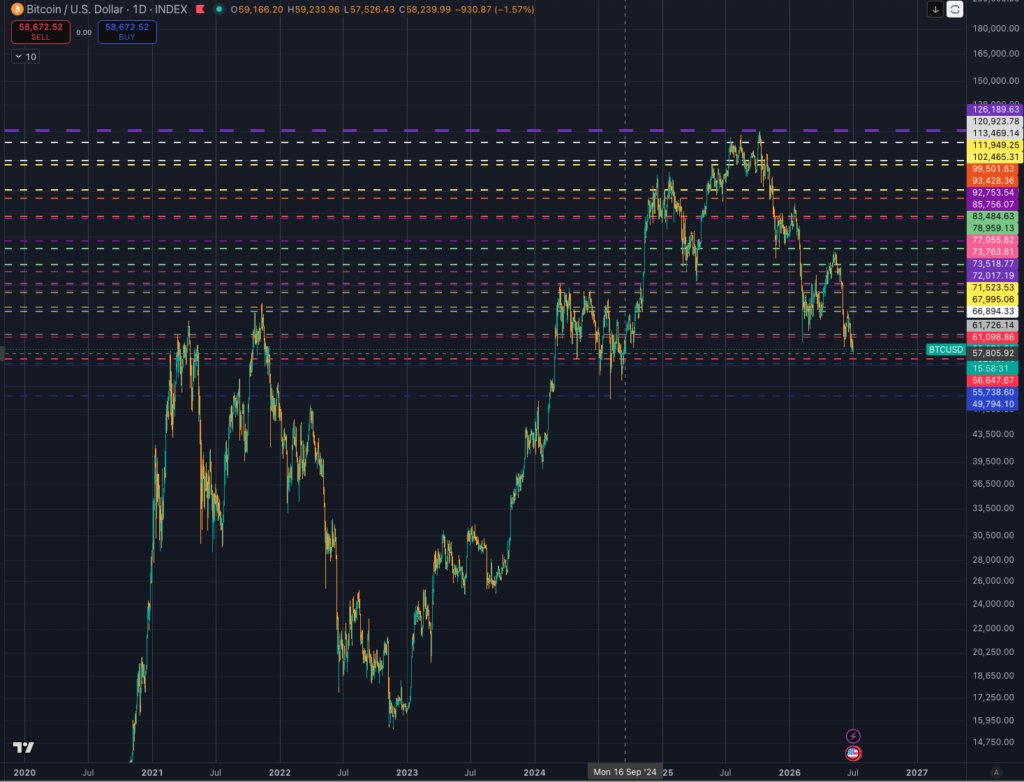Click the 180,000.00 price scale value
1024x782 pixels.
(995, 28)
